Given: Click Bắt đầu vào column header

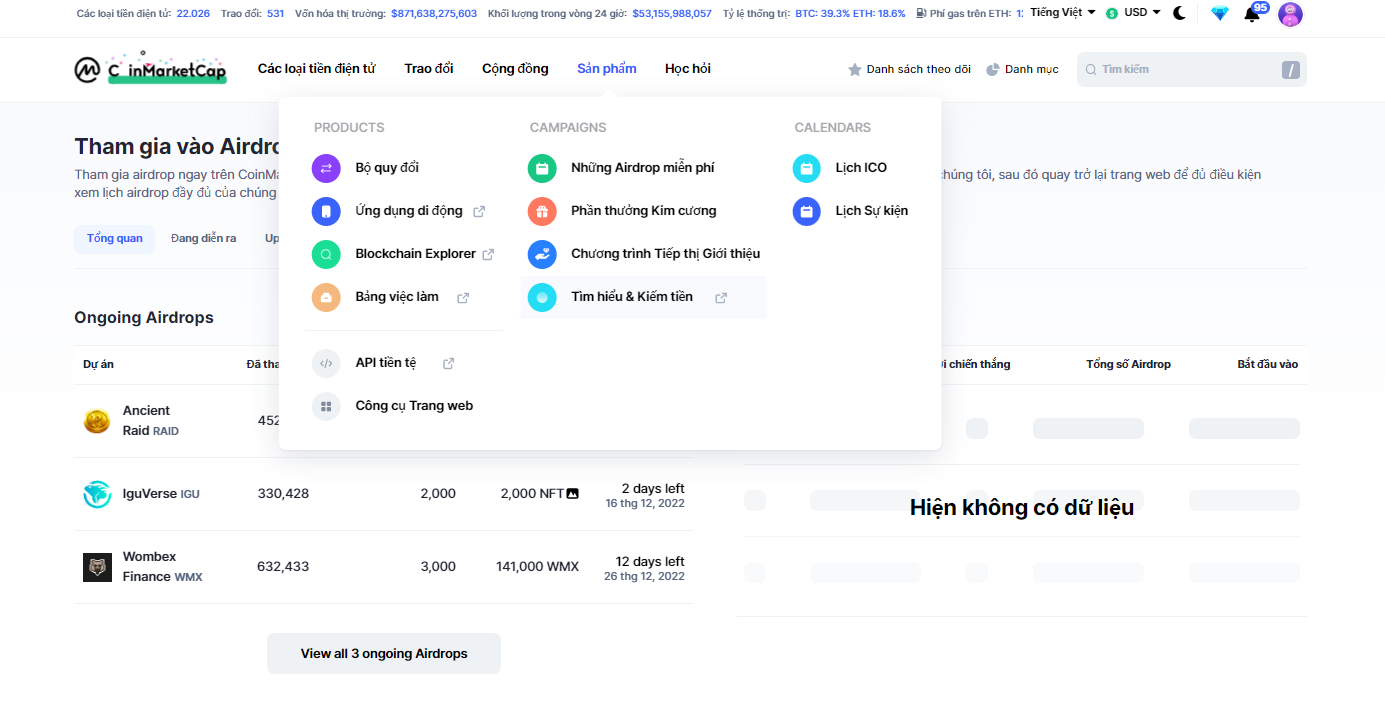Looking at the screenshot, I should coord(1268,364).
